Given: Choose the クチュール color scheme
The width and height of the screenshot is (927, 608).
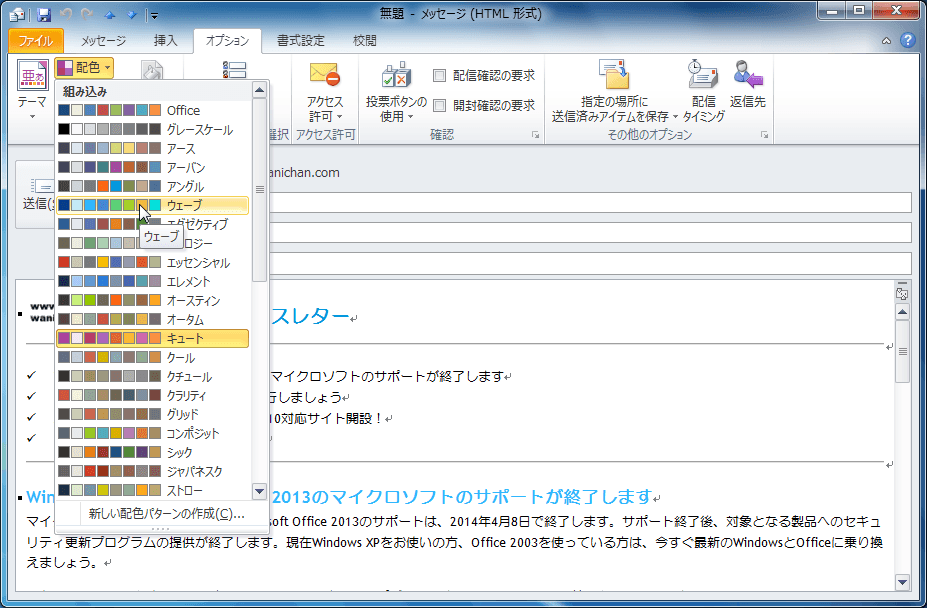Looking at the screenshot, I should [153, 377].
